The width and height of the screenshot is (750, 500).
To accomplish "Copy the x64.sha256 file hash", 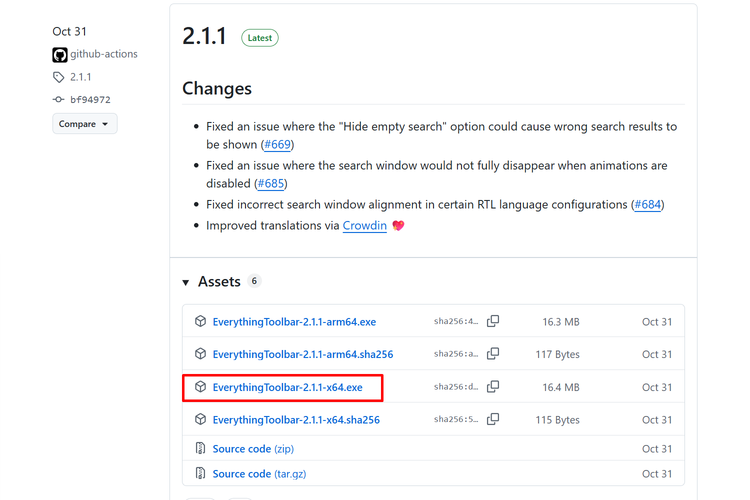I will (x=493, y=420).
